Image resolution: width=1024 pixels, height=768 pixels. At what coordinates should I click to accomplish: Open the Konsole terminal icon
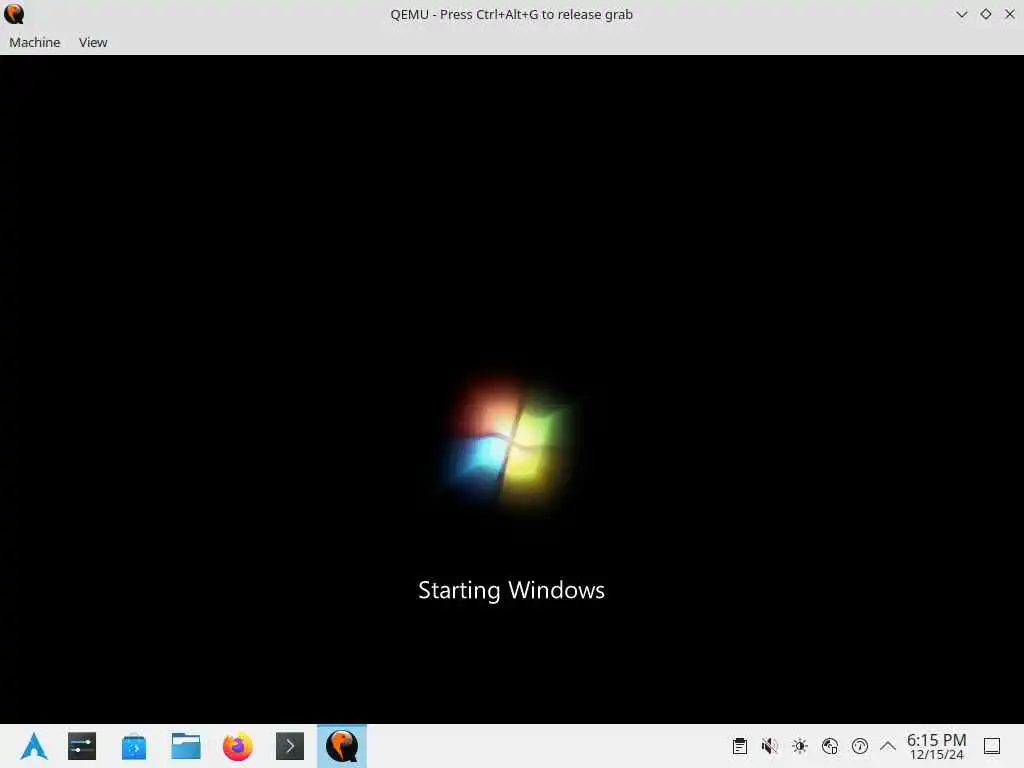290,746
